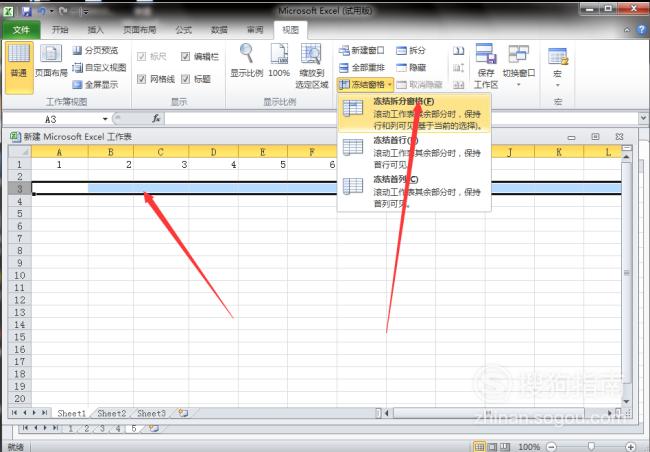Click 缩放到选定区域 zoom to selection
Screen dimensions: 650x452
click(311, 66)
